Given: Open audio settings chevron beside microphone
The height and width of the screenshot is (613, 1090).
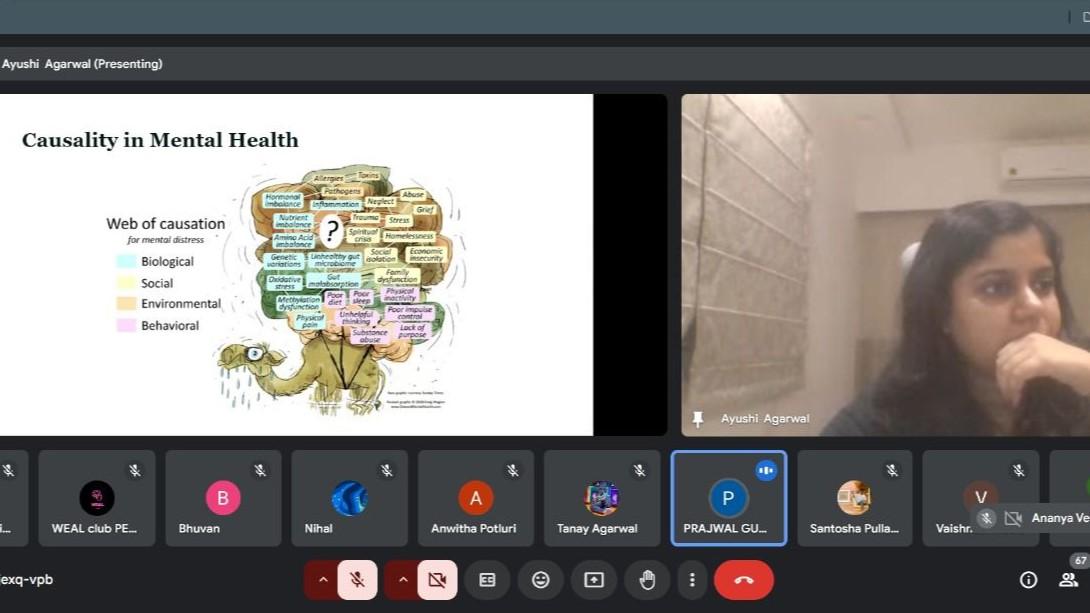Looking at the screenshot, I should [x=323, y=580].
